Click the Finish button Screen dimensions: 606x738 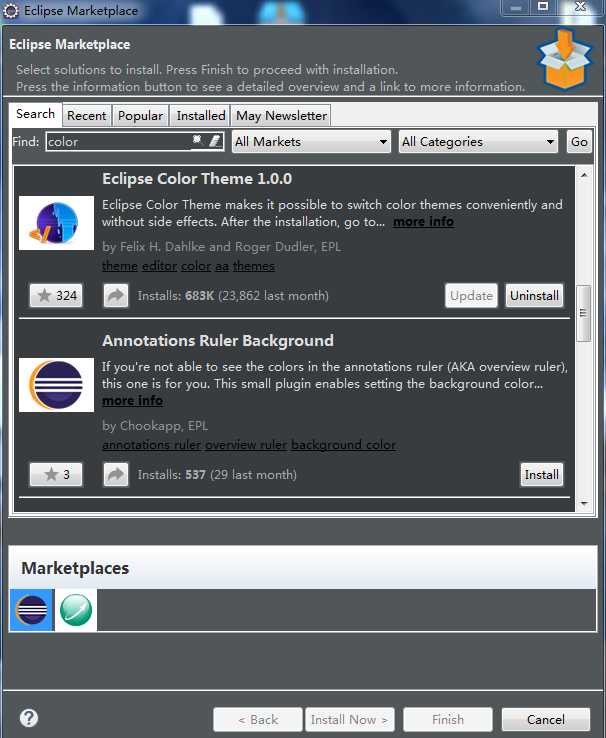tap(448, 720)
